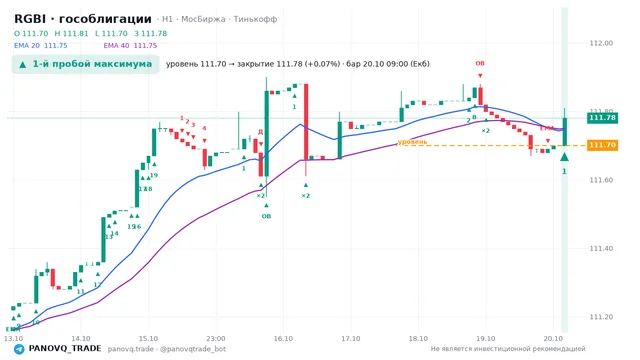
Task: Click the 111.20 price axis label
Action: (x=601, y=317)
